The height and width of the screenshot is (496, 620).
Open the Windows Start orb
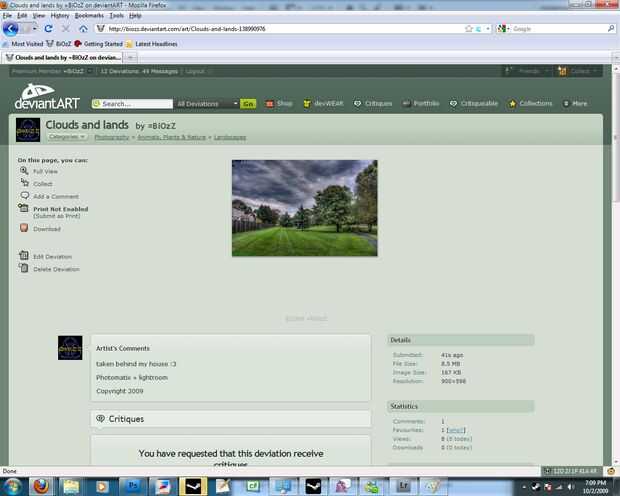click(12, 486)
